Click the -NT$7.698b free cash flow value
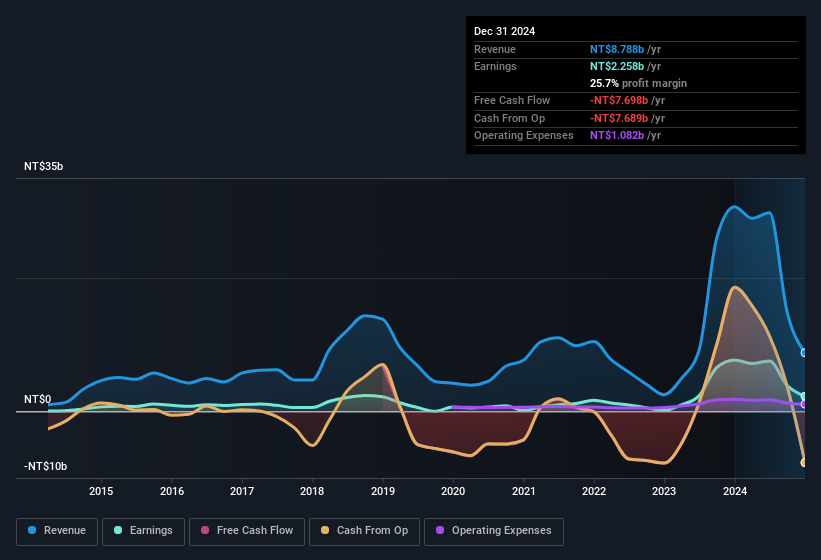The width and height of the screenshot is (821, 560). (x=619, y=100)
